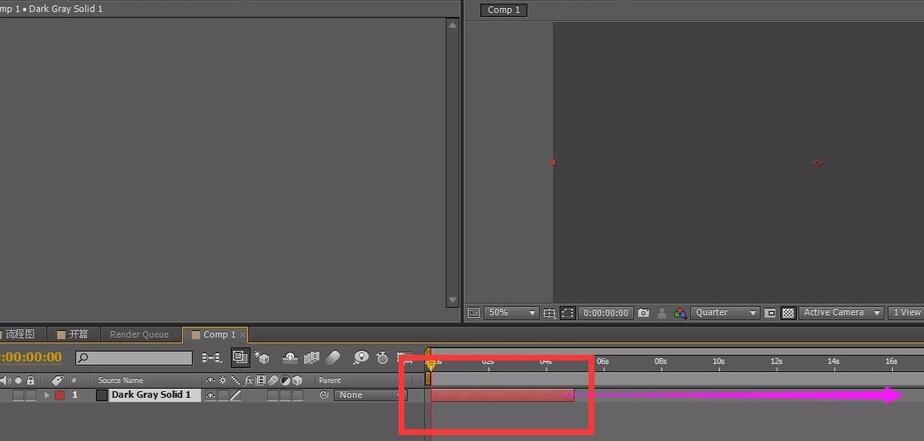Image resolution: width=924 pixels, height=441 pixels.
Task: Switch to the Render Queue tab
Action: [139, 334]
